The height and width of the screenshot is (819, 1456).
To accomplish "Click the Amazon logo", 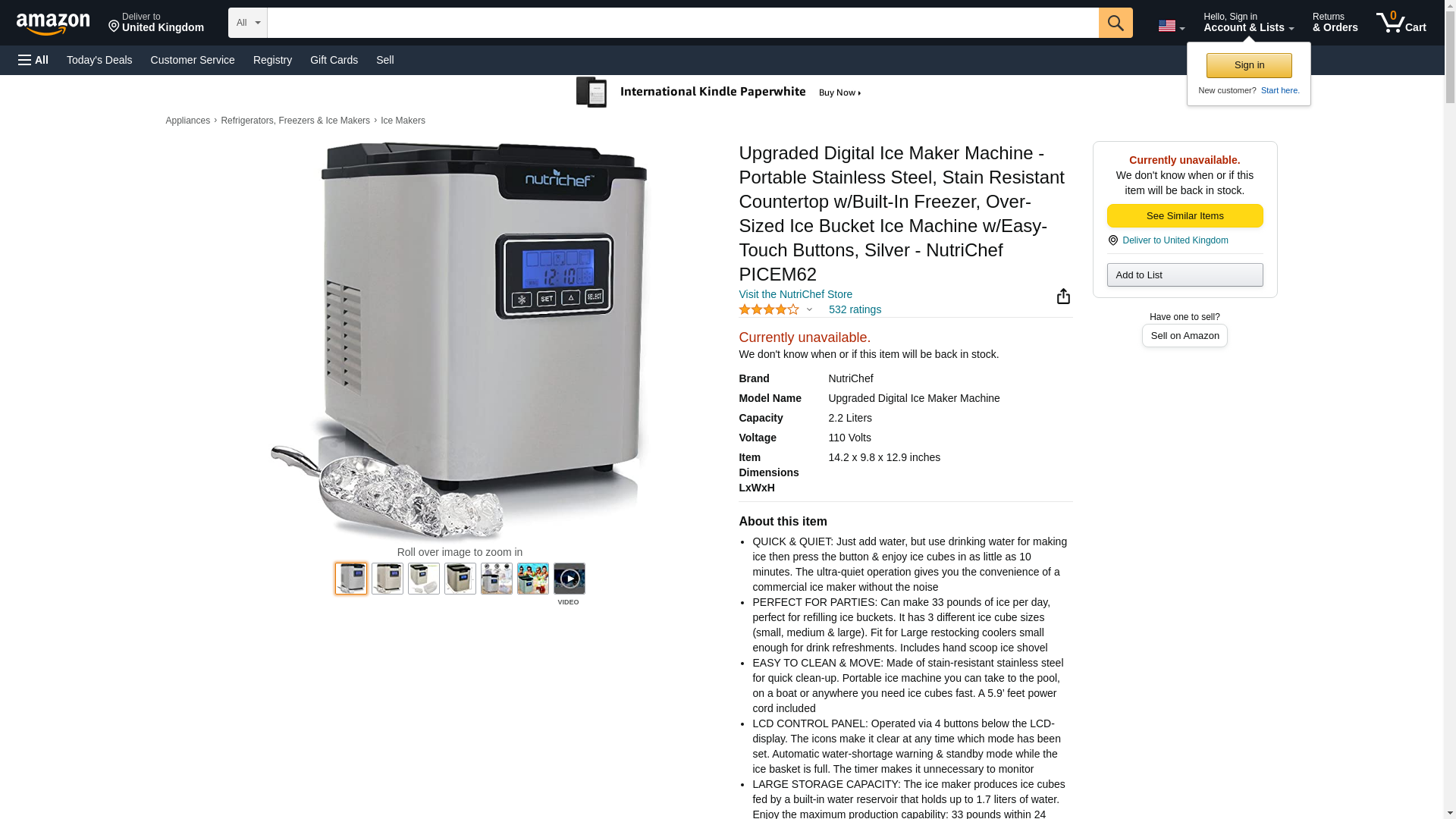I will 53,24.
